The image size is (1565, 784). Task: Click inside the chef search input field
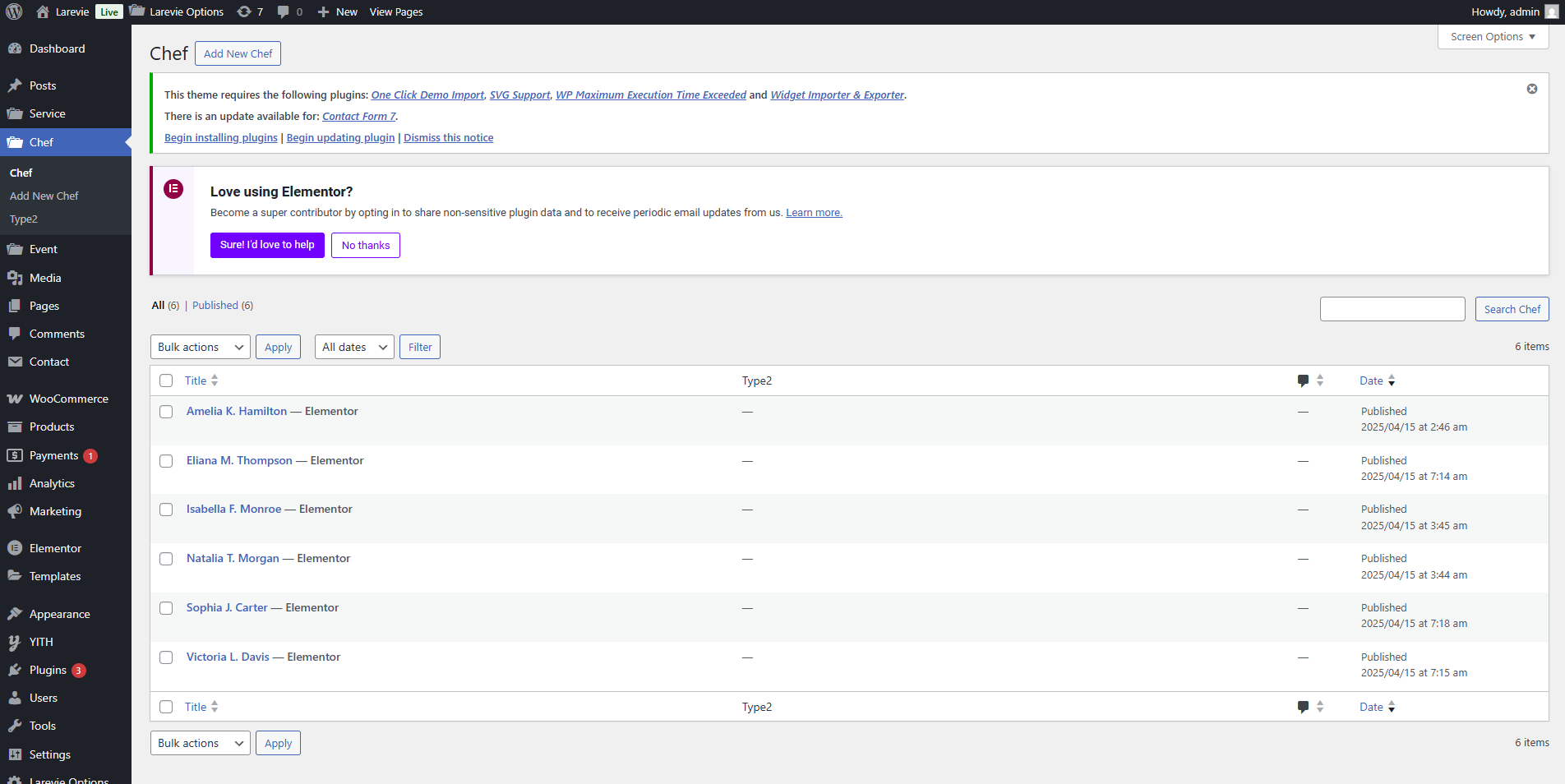(1392, 309)
